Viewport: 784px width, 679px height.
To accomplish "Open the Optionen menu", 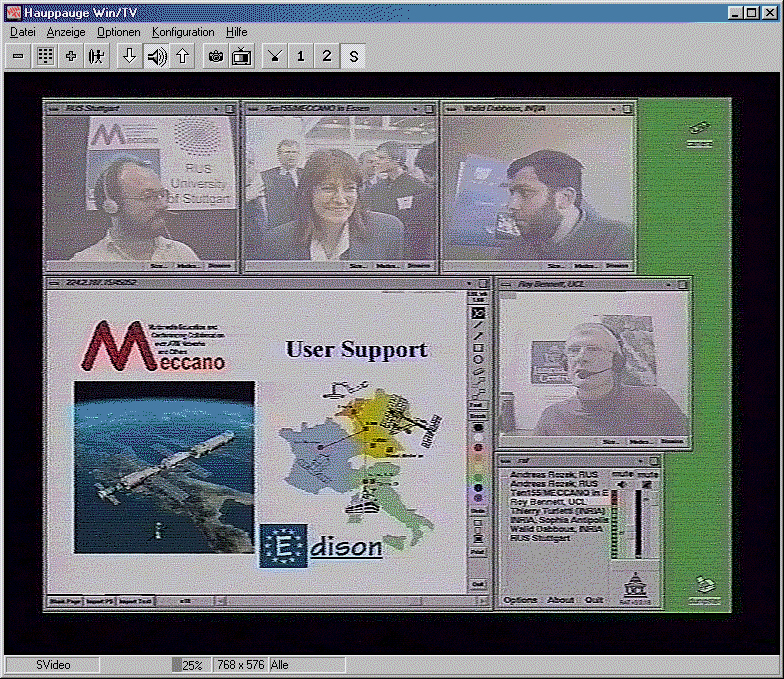I will click(x=118, y=32).
